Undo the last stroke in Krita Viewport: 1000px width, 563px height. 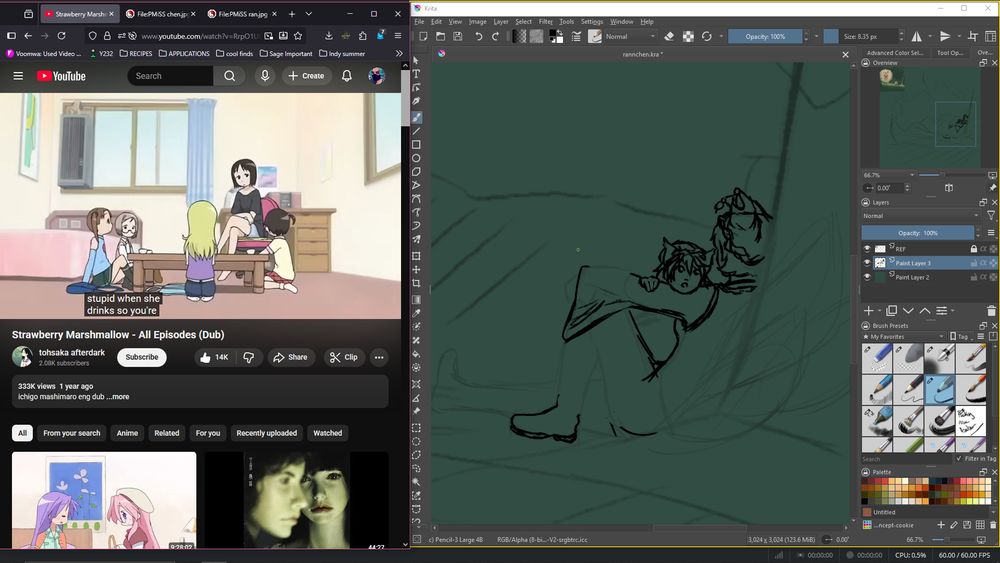pos(478,36)
